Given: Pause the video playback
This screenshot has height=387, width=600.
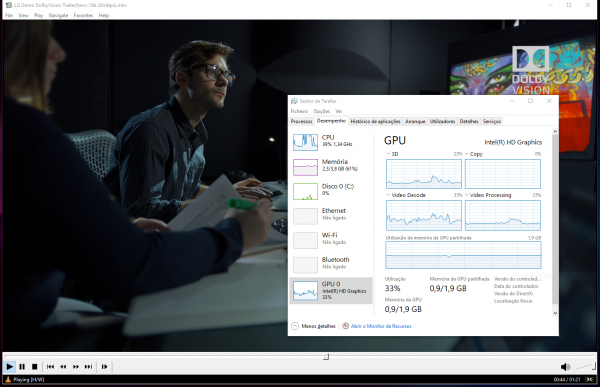Looking at the screenshot, I should 22,367.
